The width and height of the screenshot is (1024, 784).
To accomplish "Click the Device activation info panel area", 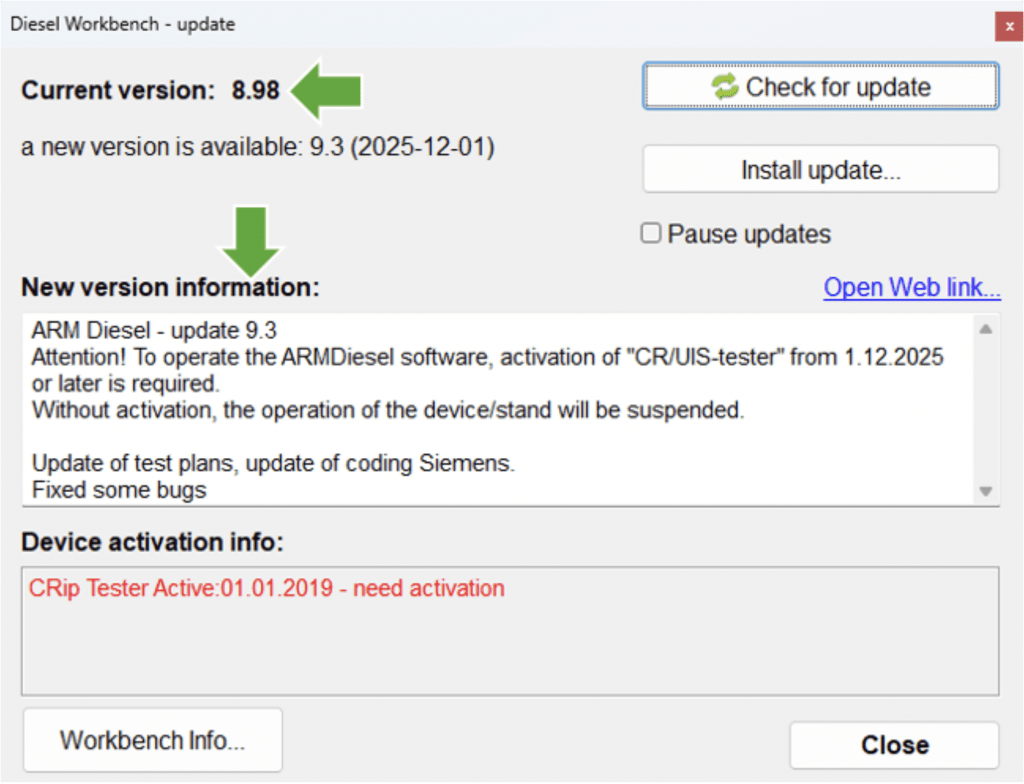I will click(509, 650).
